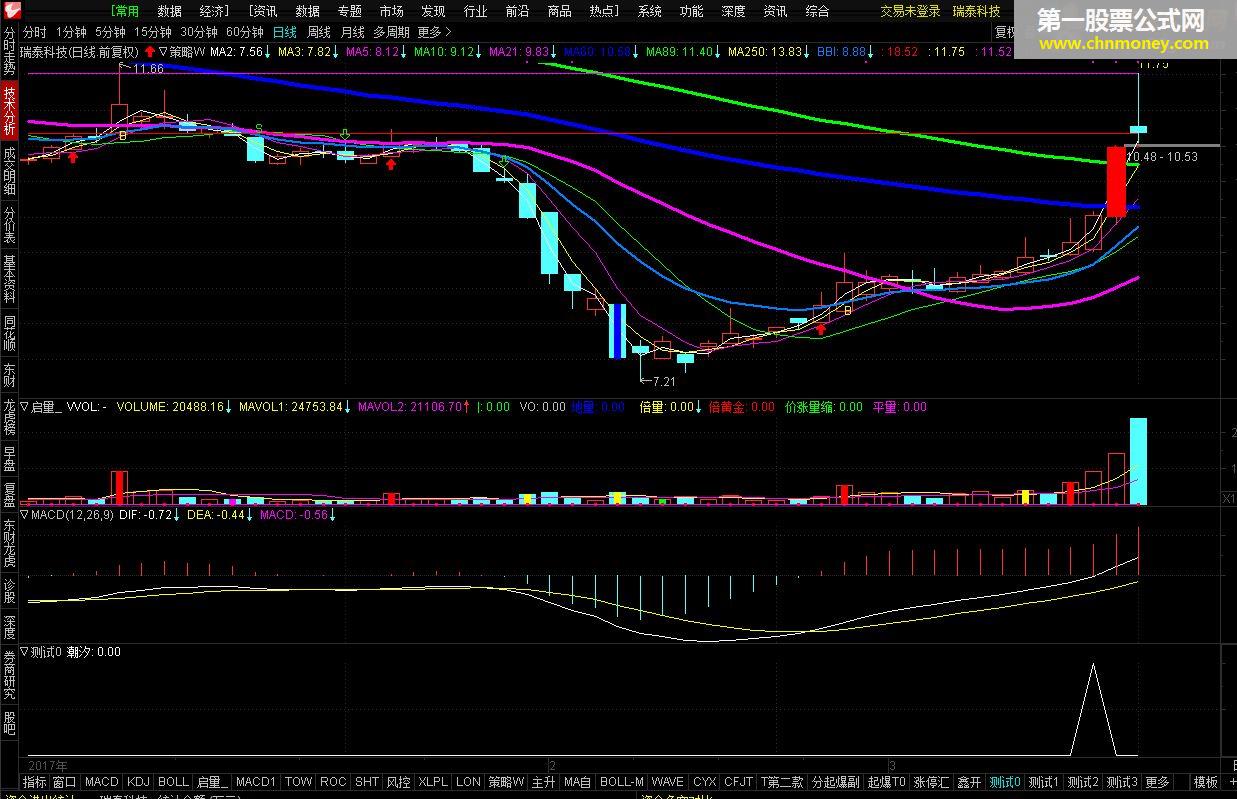This screenshot has width=1237, height=799.
Task: Switch to 分时 period
Action: pos(34,32)
